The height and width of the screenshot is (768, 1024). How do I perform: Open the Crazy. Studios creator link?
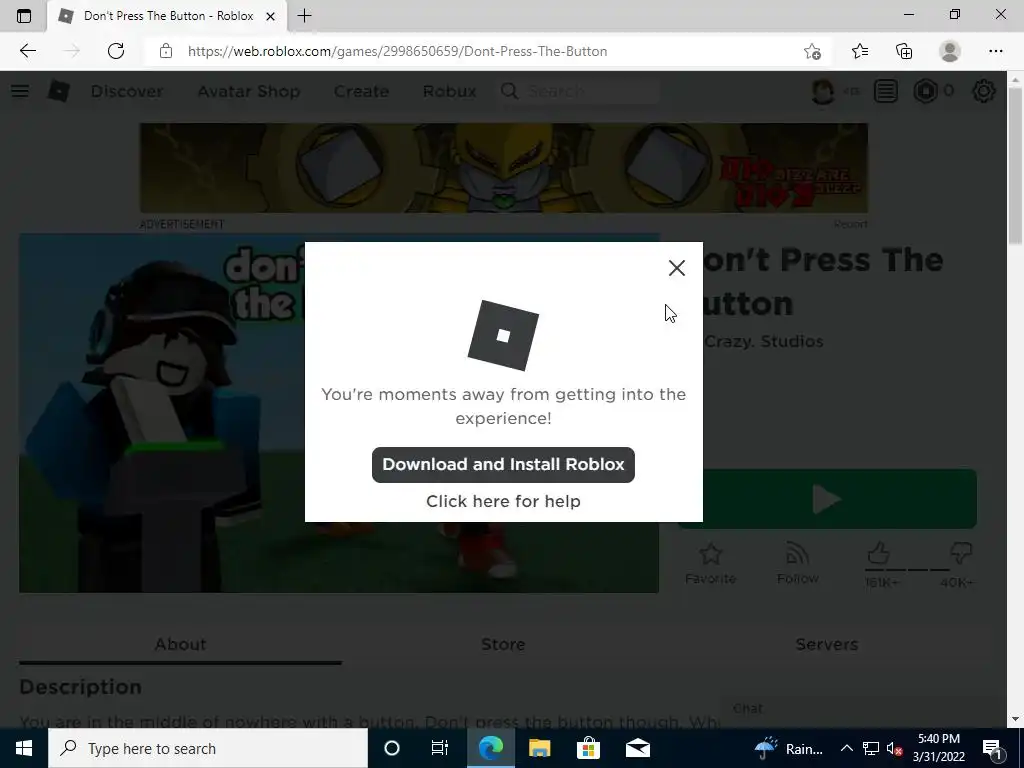click(x=763, y=341)
